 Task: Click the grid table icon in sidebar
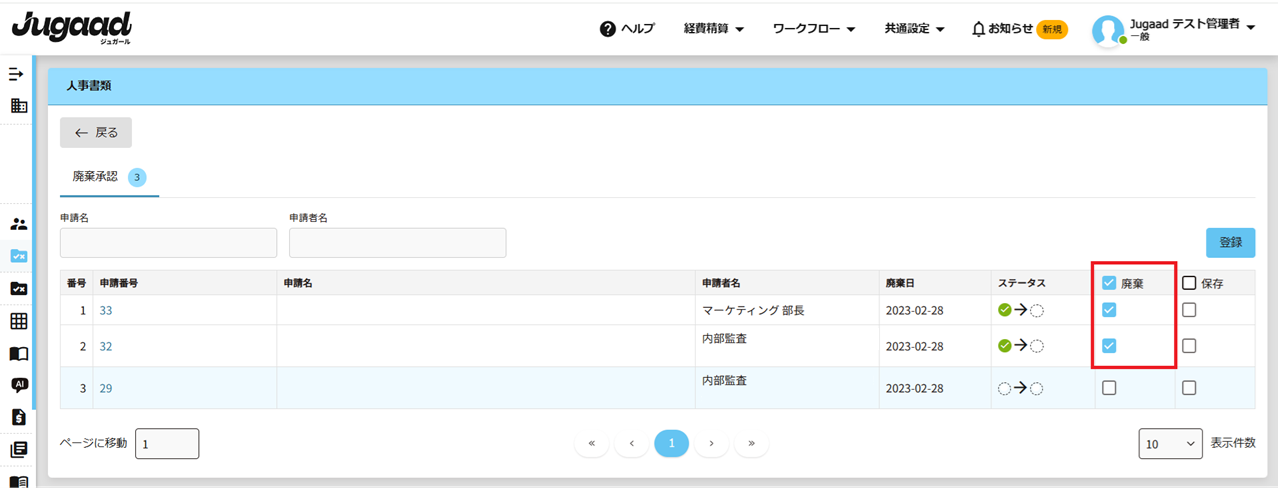coord(18,321)
